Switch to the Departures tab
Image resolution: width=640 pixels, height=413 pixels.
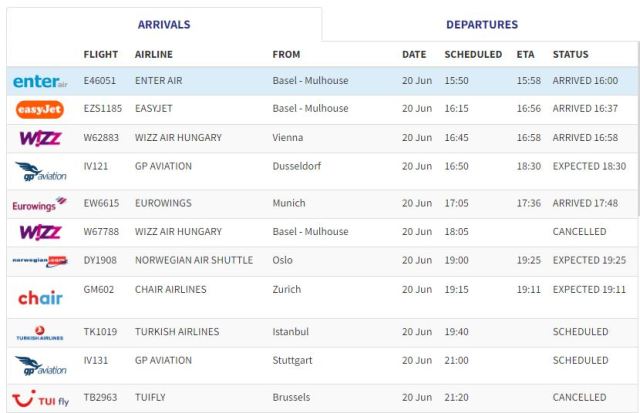481,24
